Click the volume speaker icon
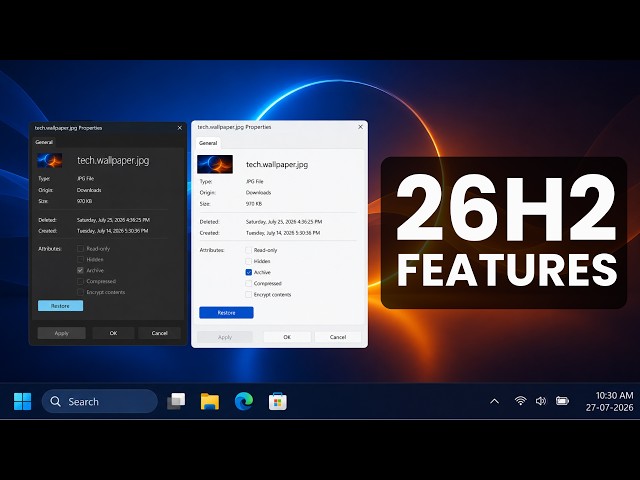Screen dimensions: 640x480 (x=541, y=401)
